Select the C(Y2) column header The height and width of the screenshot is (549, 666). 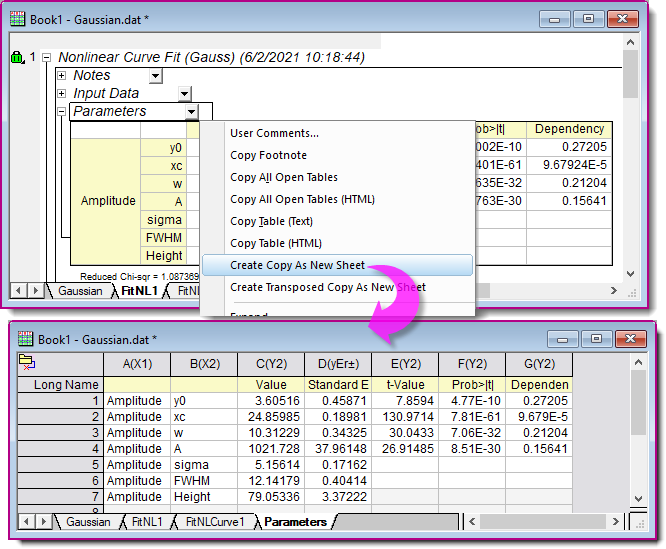271,365
